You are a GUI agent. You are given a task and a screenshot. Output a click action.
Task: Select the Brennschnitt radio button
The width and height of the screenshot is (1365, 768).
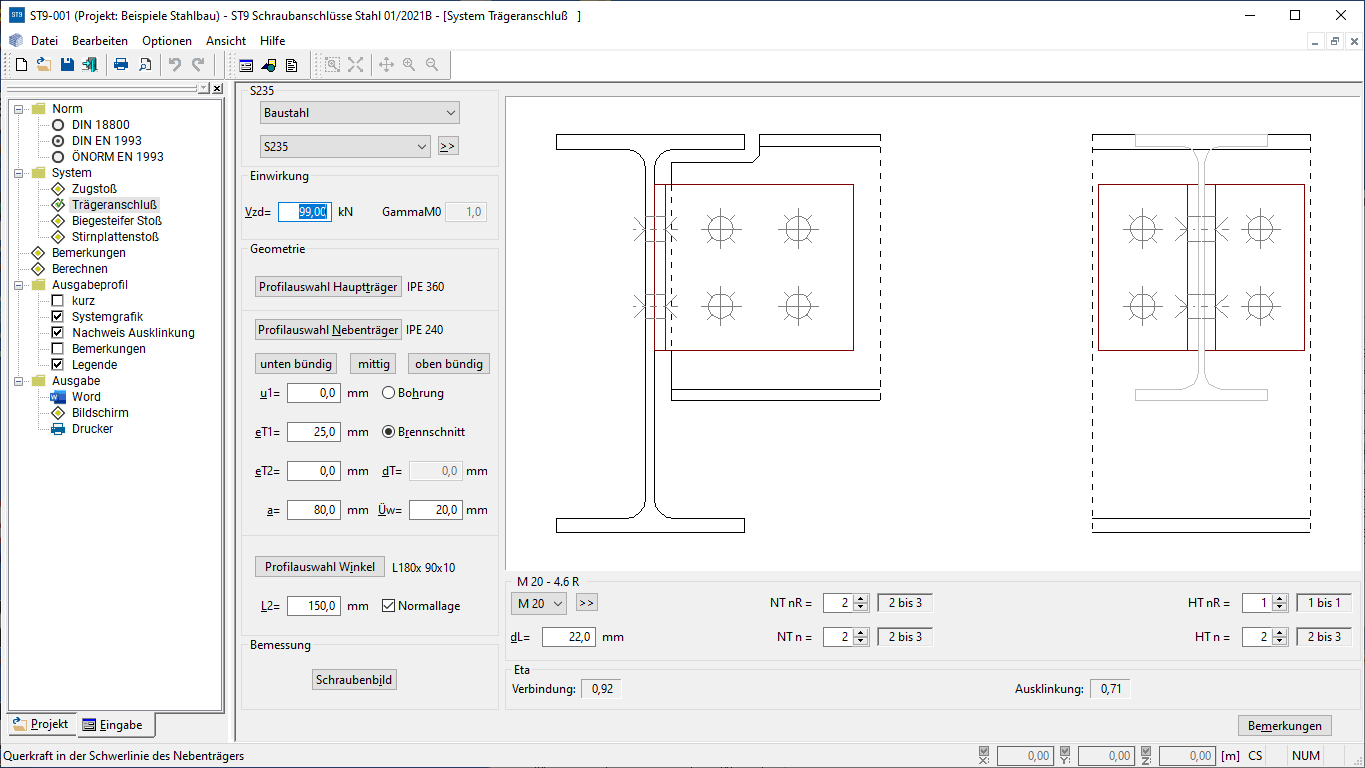pyautogui.click(x=389, y=432)
